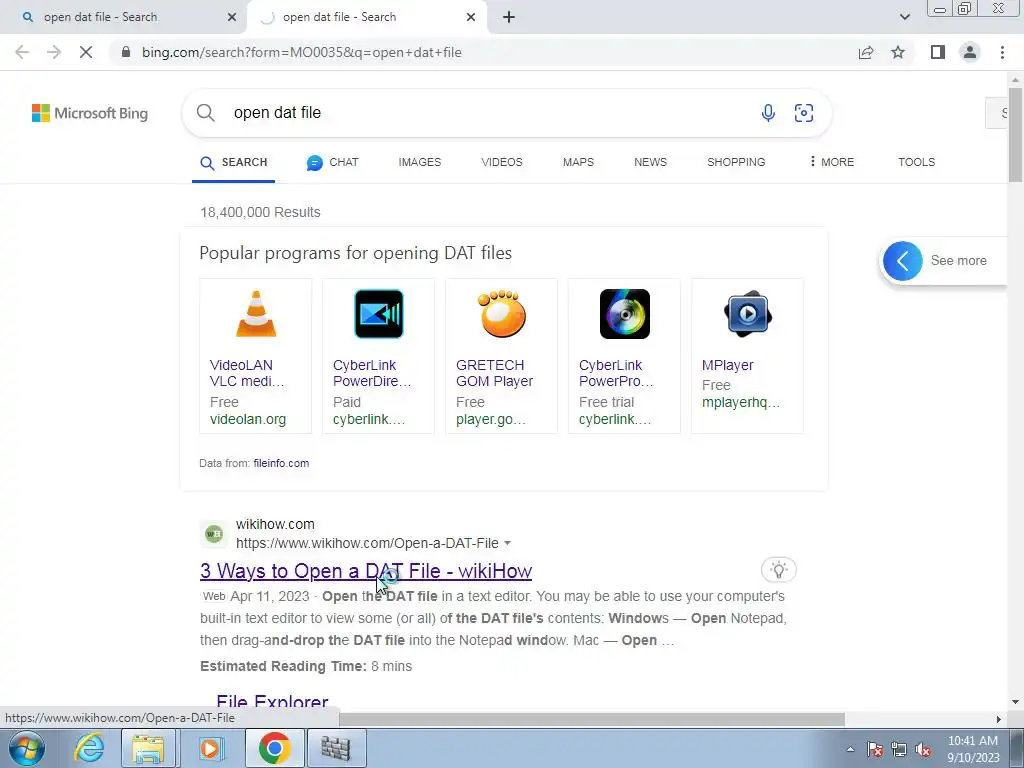1024x768 pixels.
Task: Click the GOM Player orange foot icon
Action: coord(502,313)
